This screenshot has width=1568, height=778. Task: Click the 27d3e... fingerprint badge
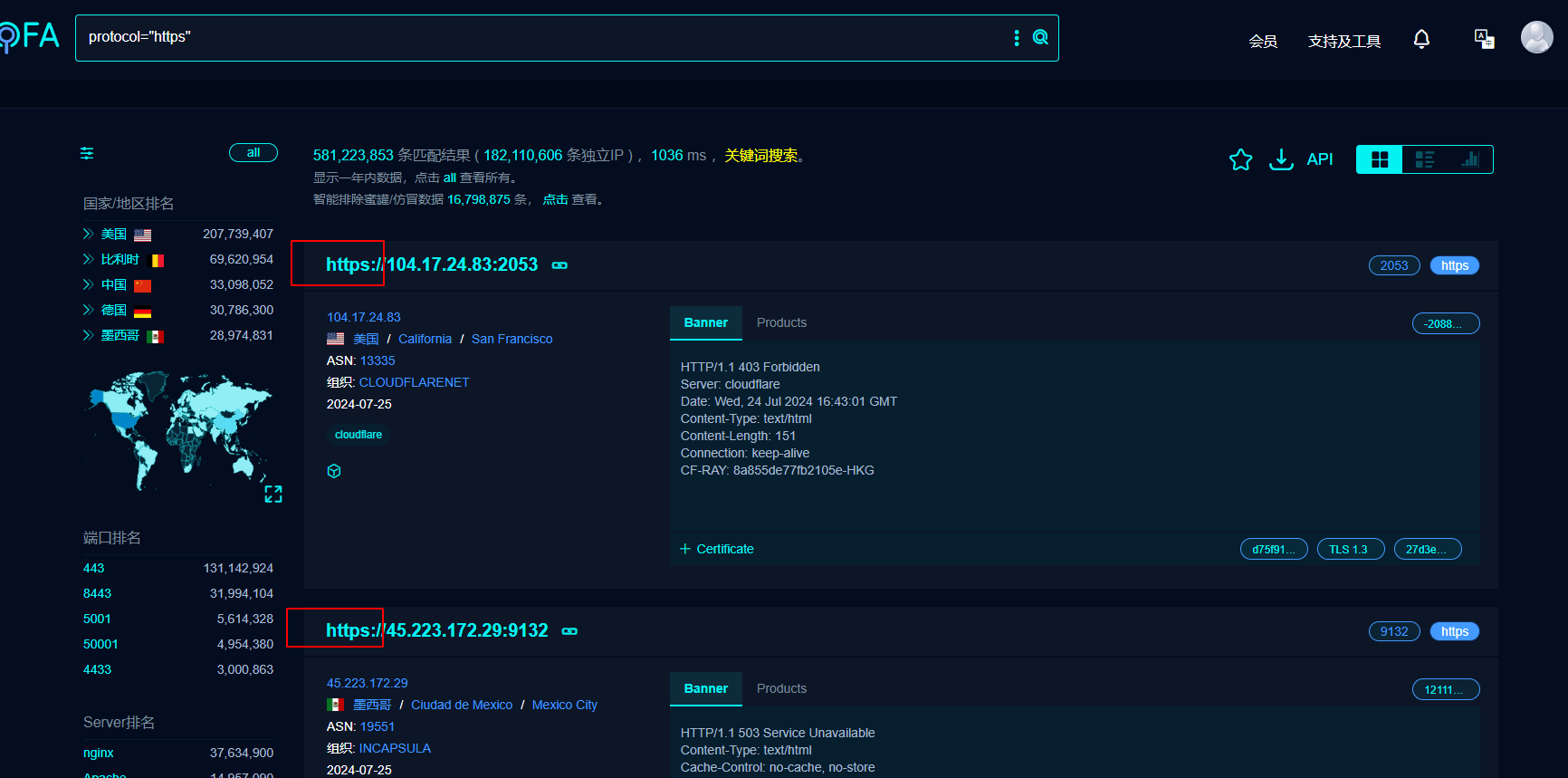tap(1428, 549)
